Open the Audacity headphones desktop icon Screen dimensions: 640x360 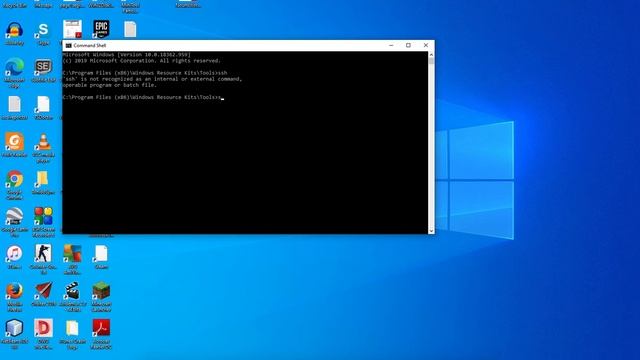14,31
